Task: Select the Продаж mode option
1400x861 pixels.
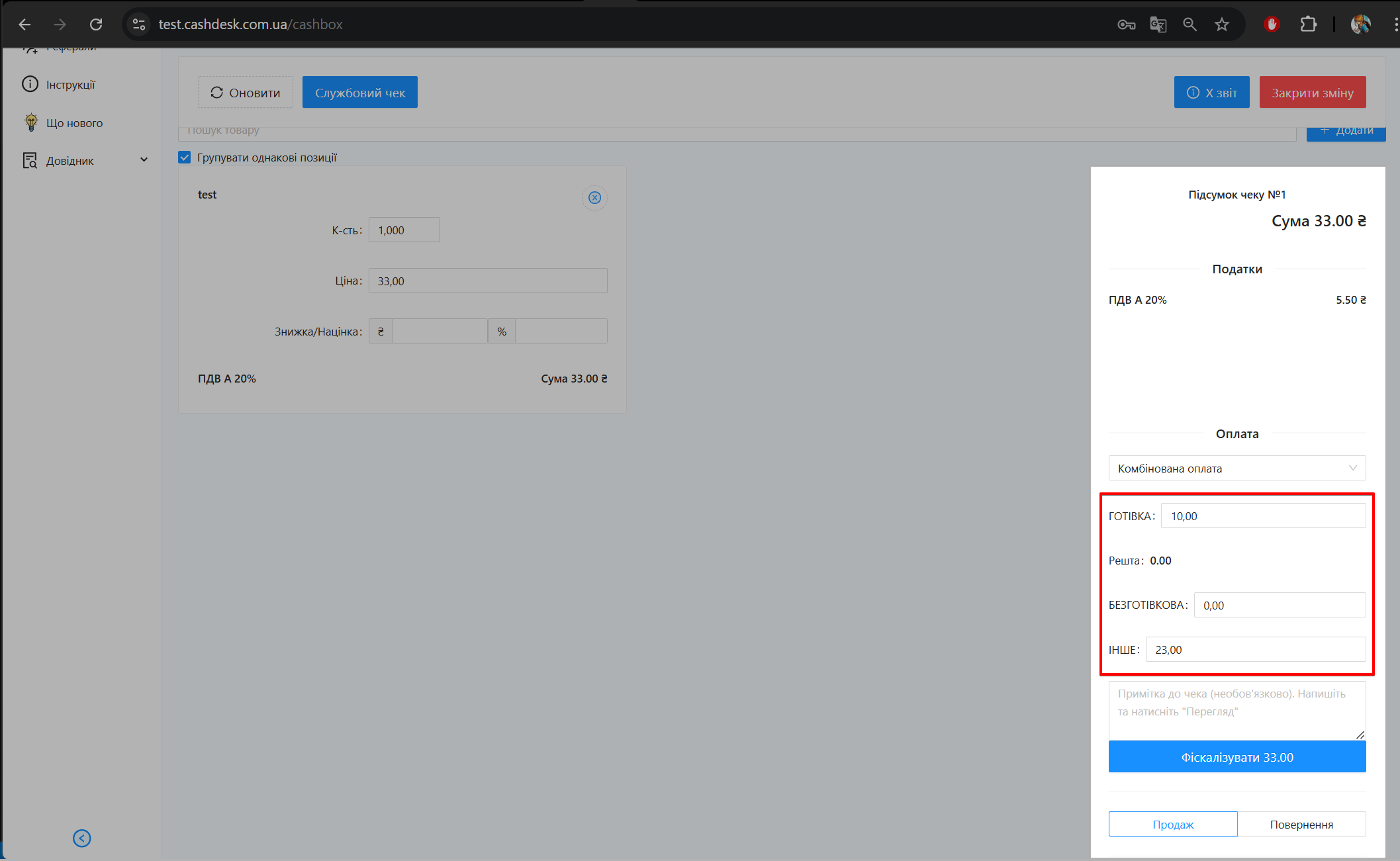Action: (1173, 824)
